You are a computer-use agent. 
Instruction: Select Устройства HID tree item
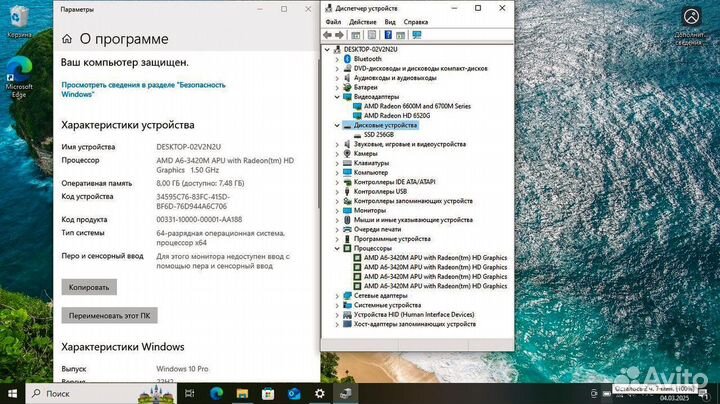414,314
